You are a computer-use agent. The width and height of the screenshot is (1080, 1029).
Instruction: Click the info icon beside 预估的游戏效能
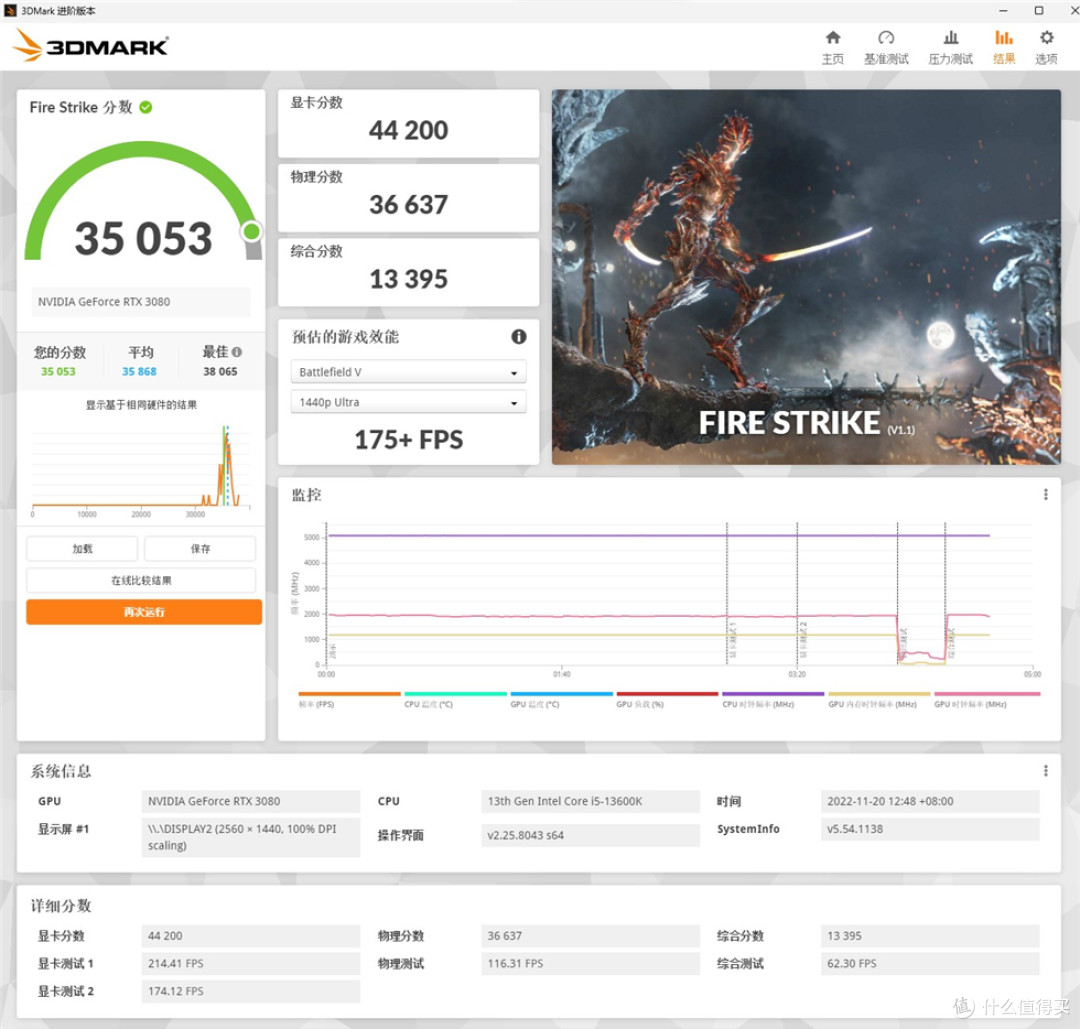[x=519, y=337]
